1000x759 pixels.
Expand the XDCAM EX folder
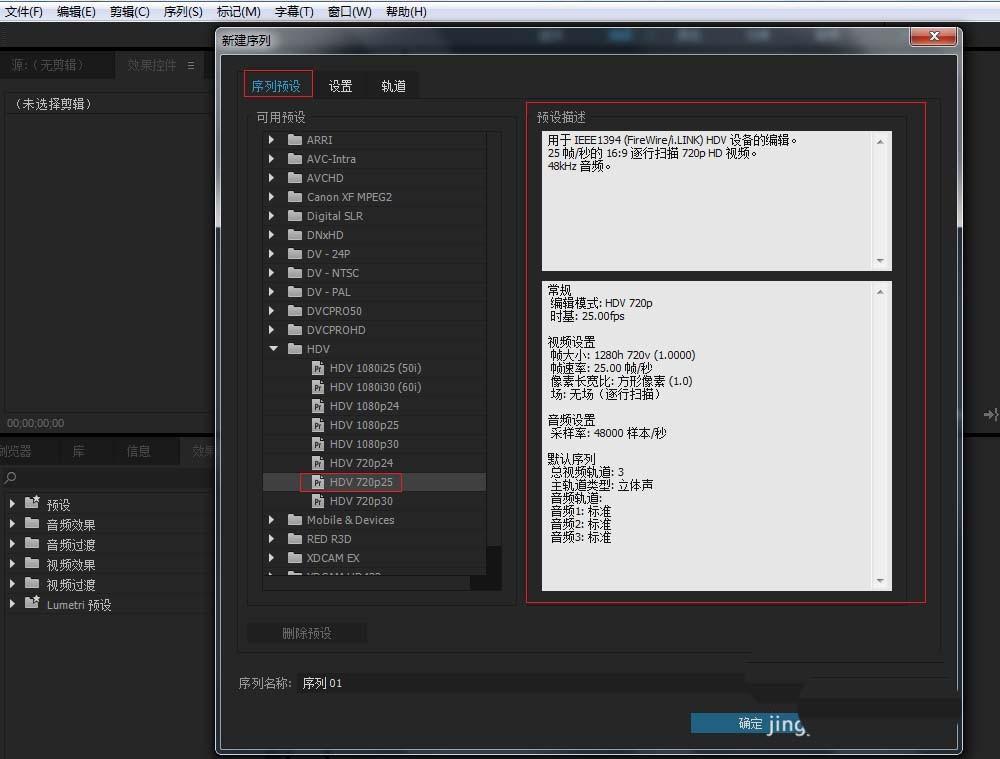click(272, 558)
